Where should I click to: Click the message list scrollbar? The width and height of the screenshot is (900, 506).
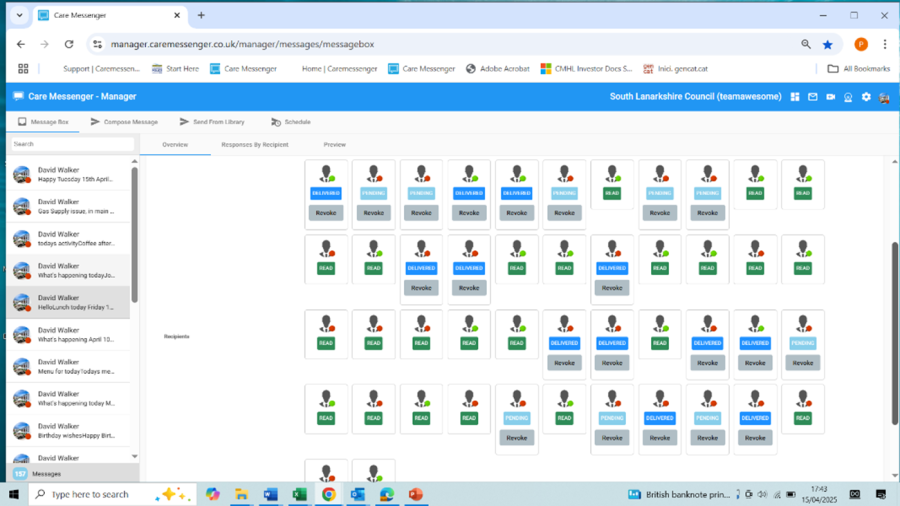tap(134, 235)
